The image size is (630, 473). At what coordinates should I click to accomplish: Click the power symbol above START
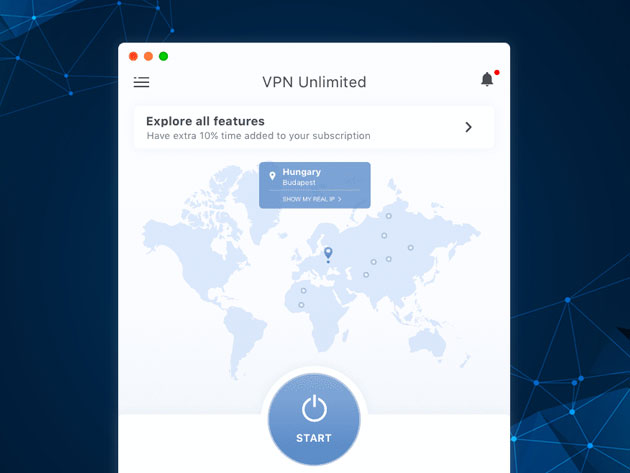(x=314, y=408)
